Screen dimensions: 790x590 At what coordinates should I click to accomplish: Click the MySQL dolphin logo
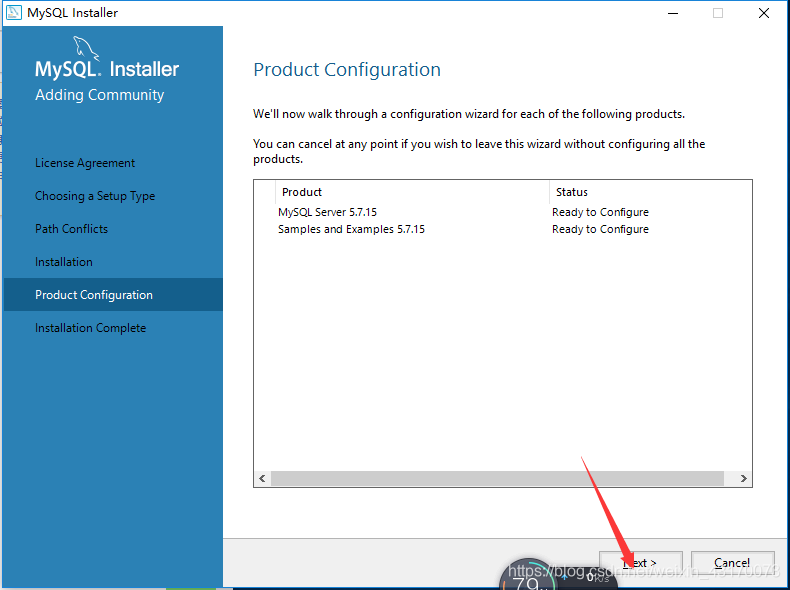86,48
